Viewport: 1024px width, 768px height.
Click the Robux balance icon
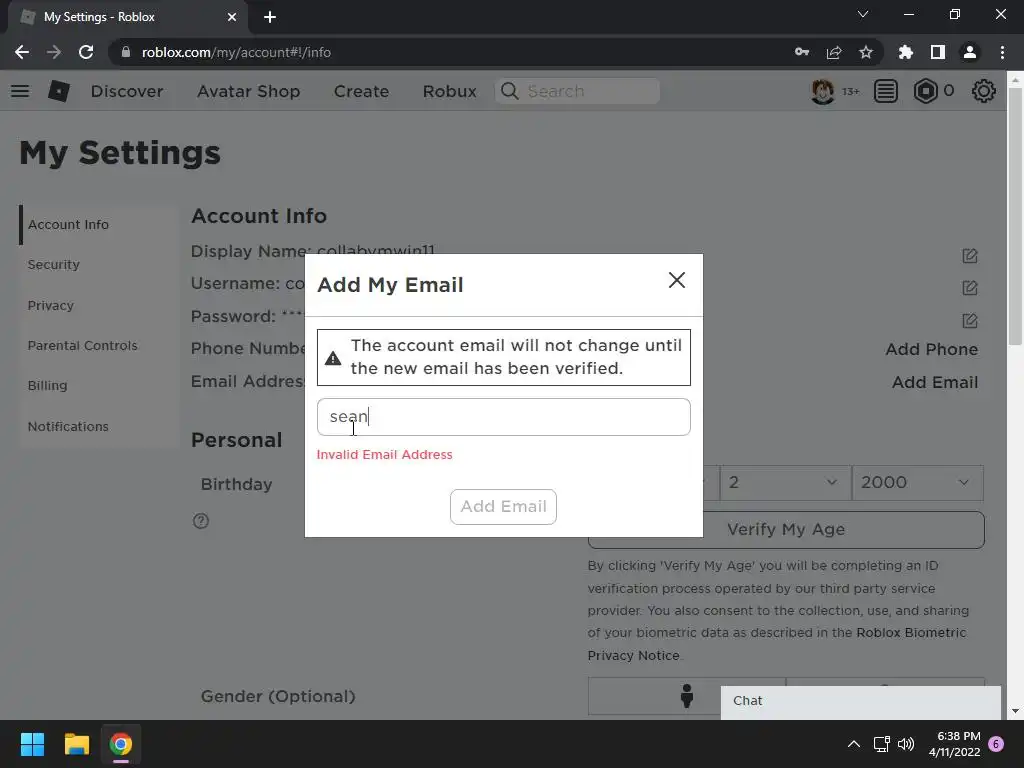(x=925, y=91)
